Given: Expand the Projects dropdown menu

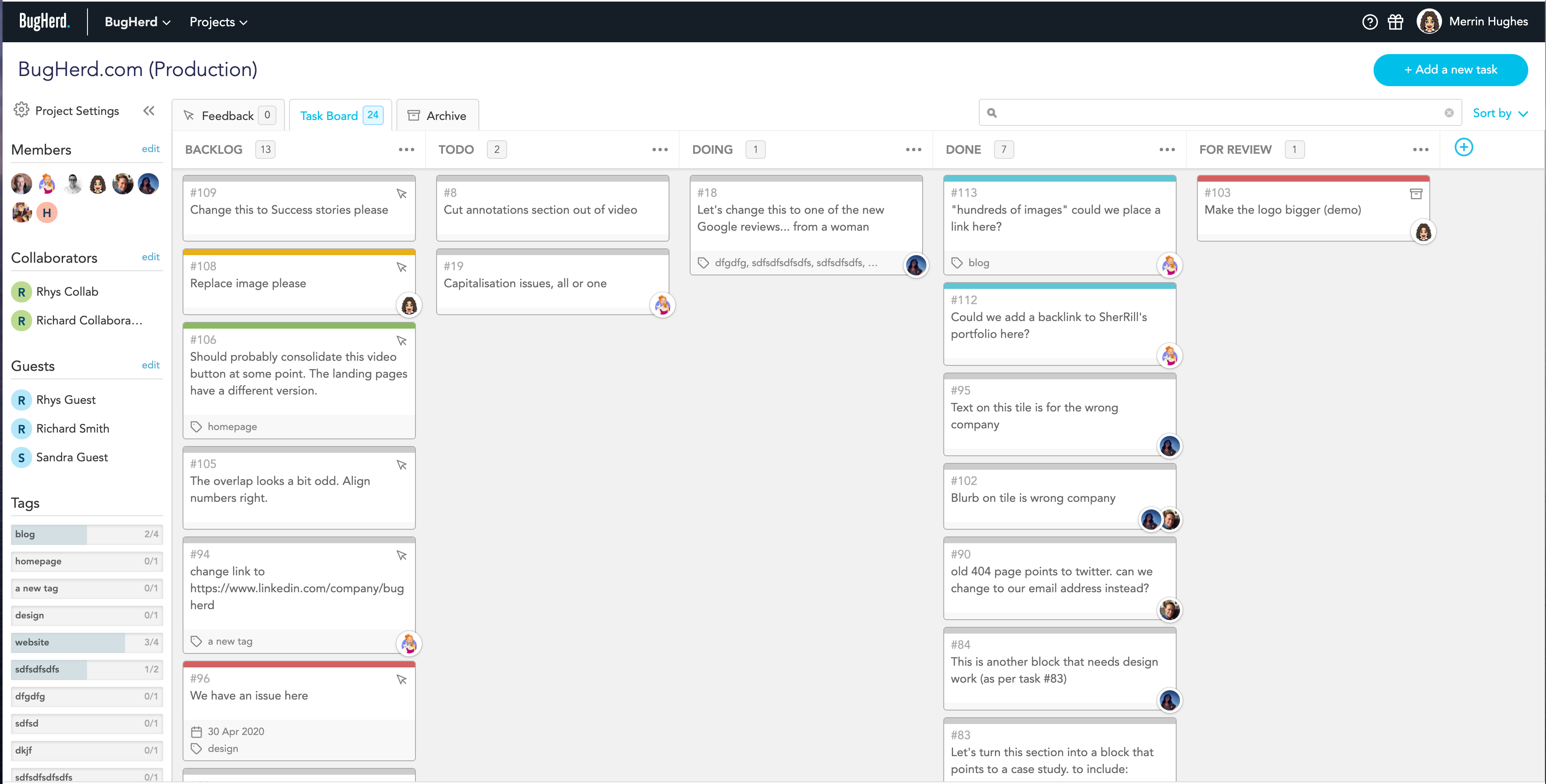Looking at the screenshot, I should [219, 22].
